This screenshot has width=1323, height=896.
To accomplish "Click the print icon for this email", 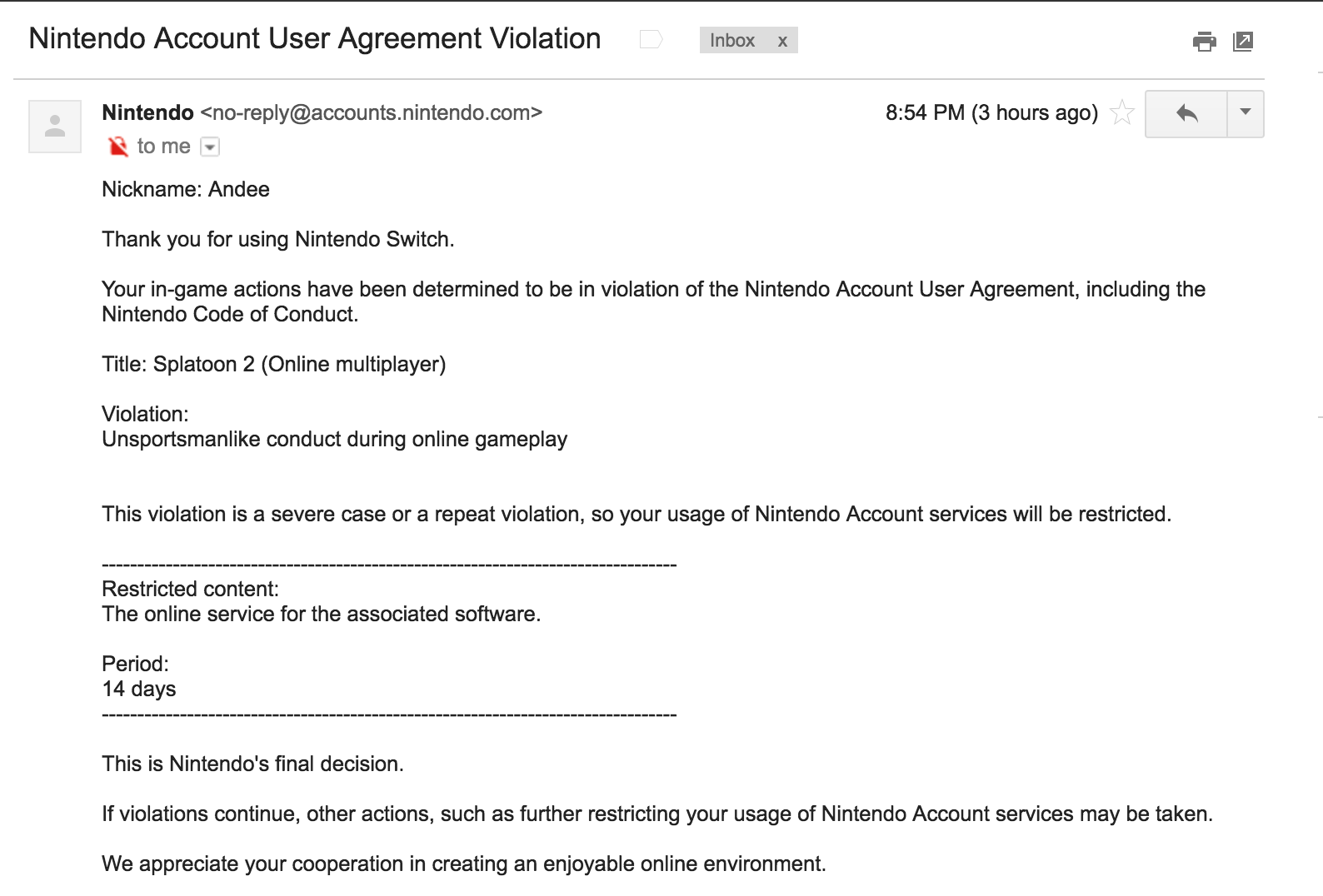I will point(1204,41).
